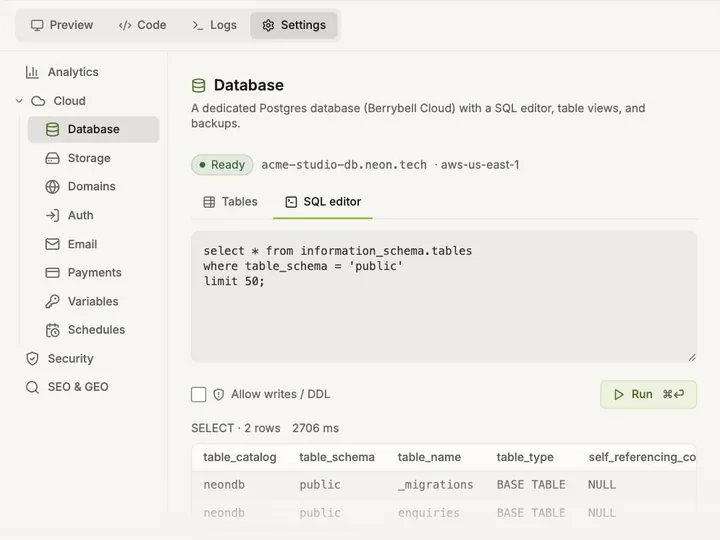This screenshot has height=540, width=720.
Task: Select the Settings tab
Action: pyautogui.click(x=294, y=25)
